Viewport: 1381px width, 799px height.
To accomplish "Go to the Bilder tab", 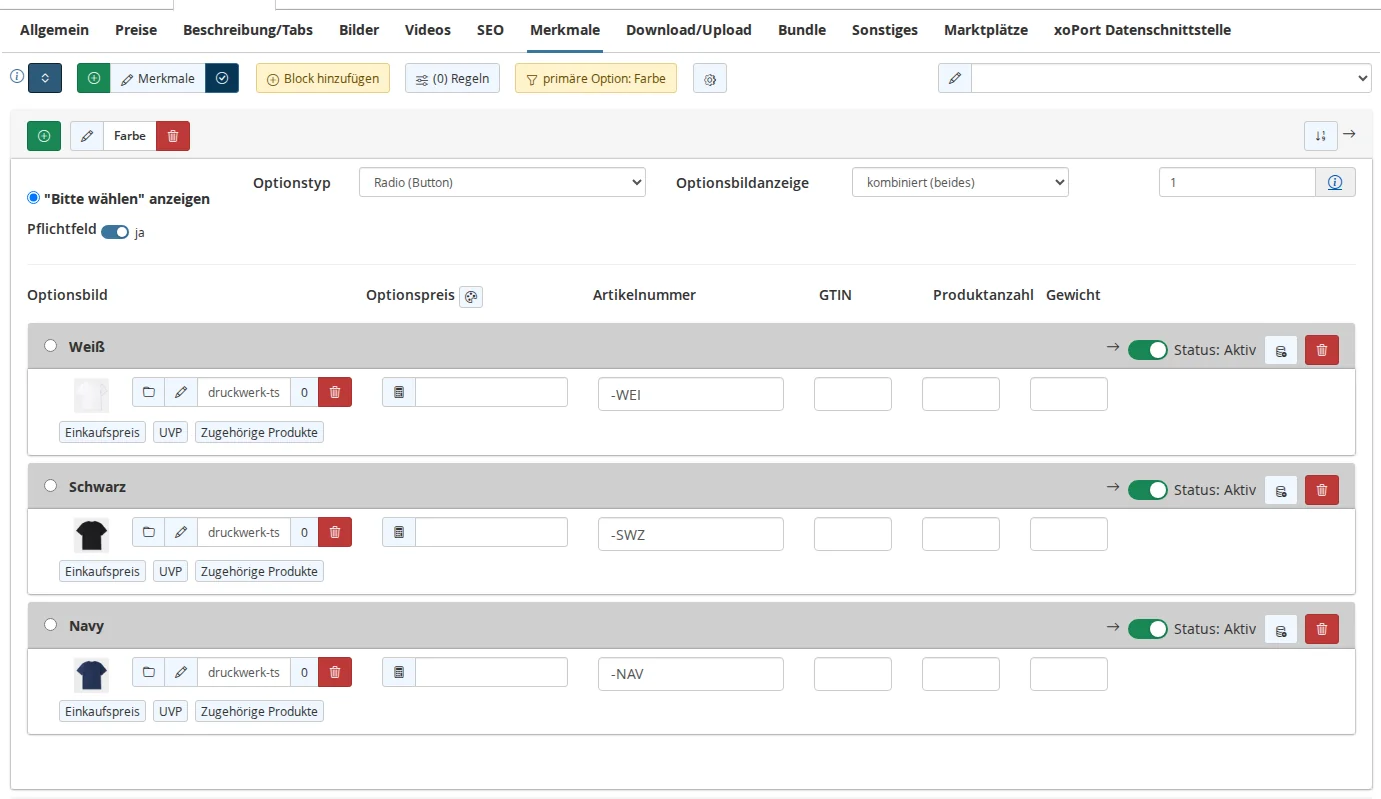I will [x=359, y=30].
